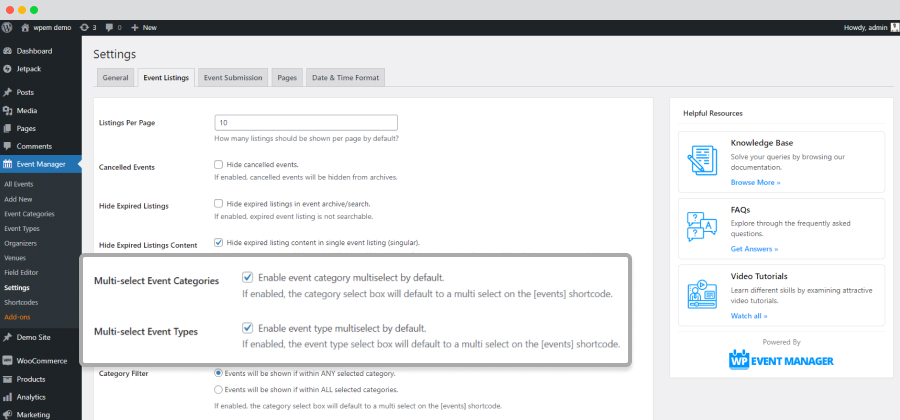Click the Analytics bar chart icon
Image resolution: width=900 pixels, height=420 pixels.
(x=7, y=397)
